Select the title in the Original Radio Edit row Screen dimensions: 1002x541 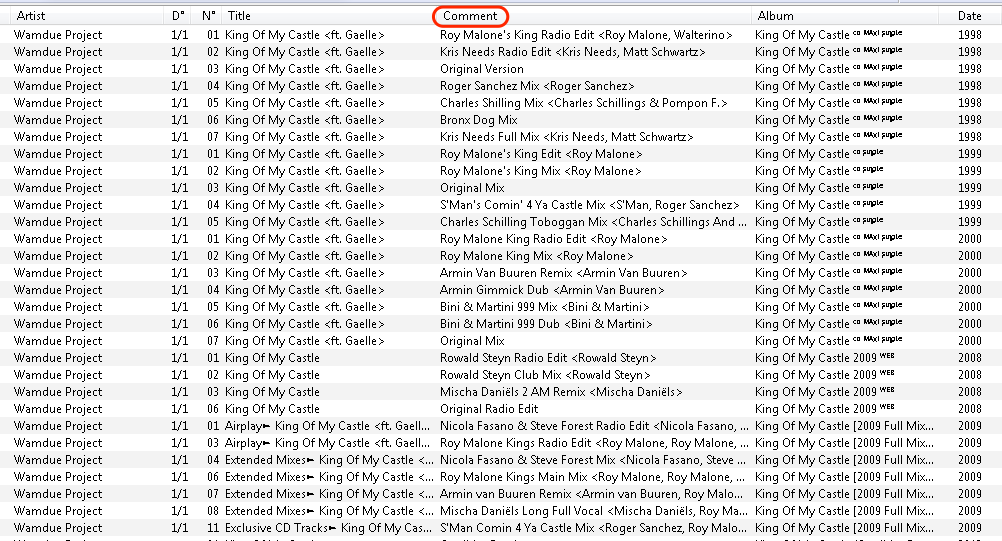(272, 409)
